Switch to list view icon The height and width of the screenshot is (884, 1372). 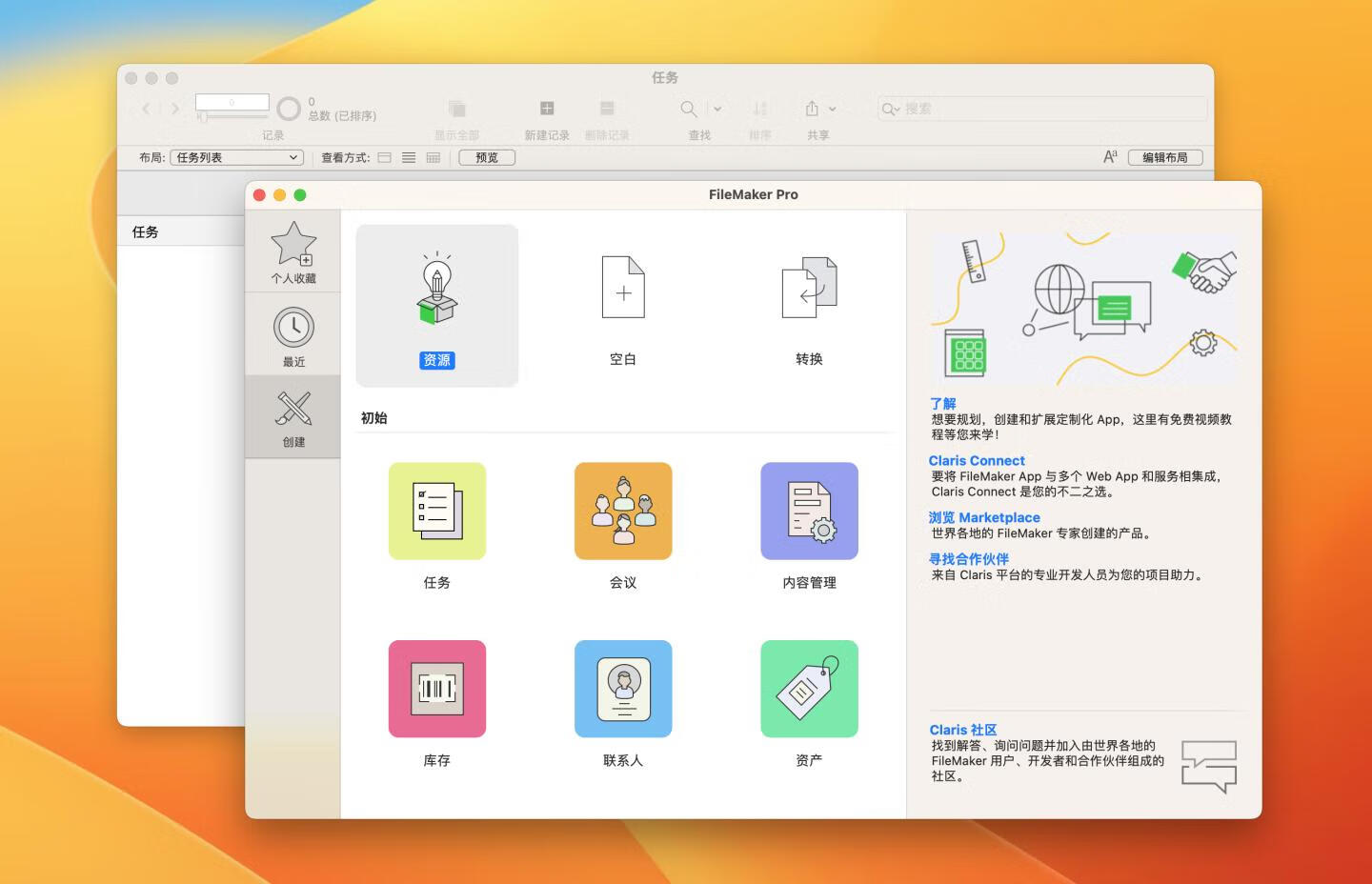[409, 157]
